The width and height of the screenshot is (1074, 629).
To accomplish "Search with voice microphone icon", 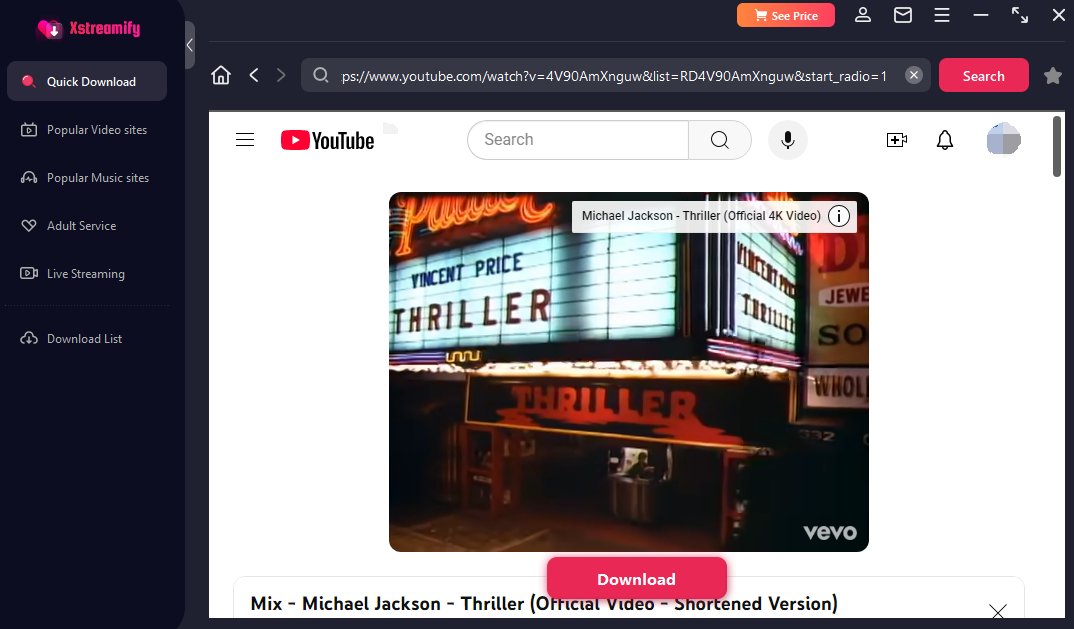I will [x=788, y=140].
